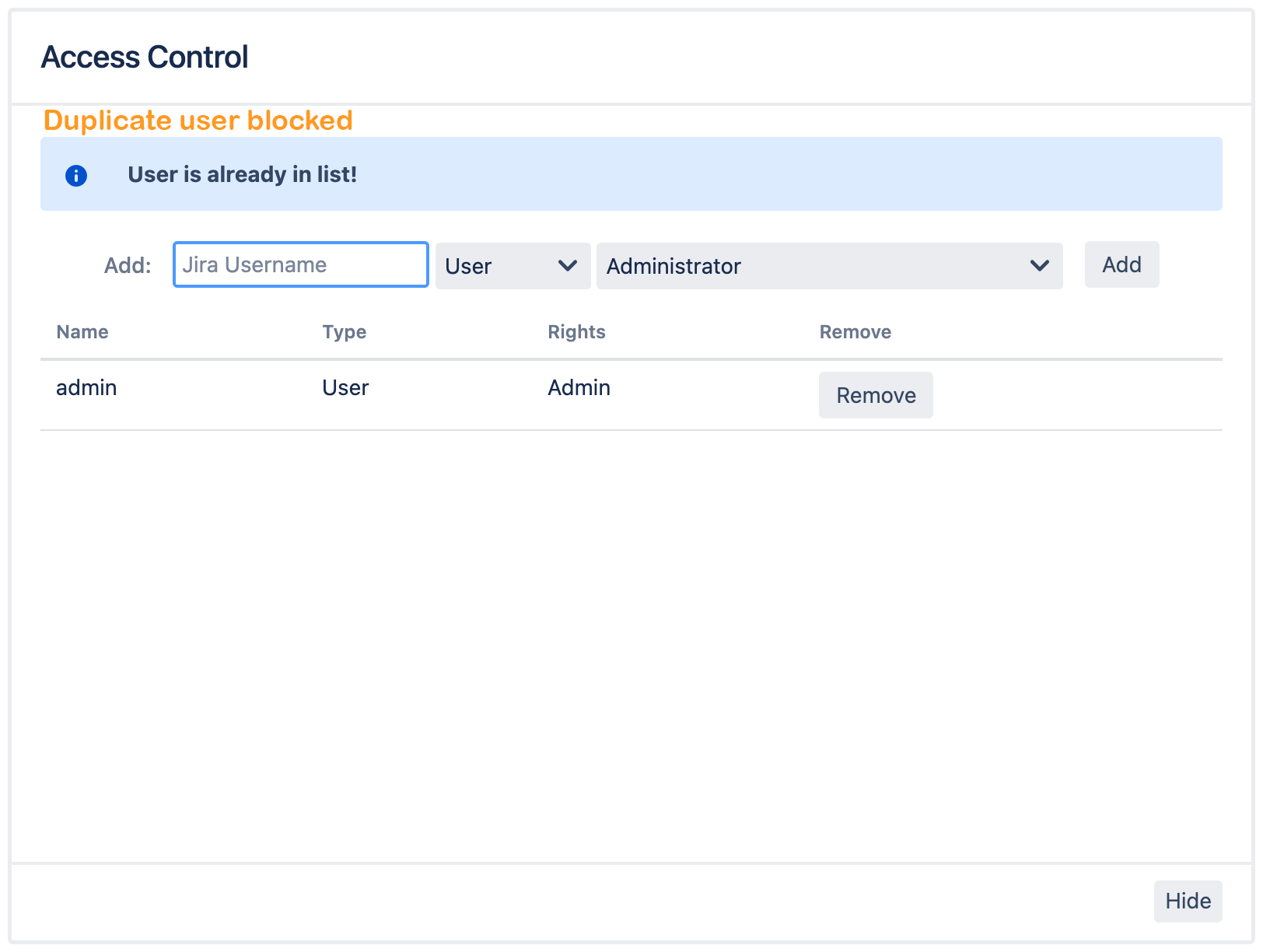Image resolution: width=1263 pixels, height=952 pixels.
Task: Click the blue info icon in the notification banner
Action: pos(76,175)
